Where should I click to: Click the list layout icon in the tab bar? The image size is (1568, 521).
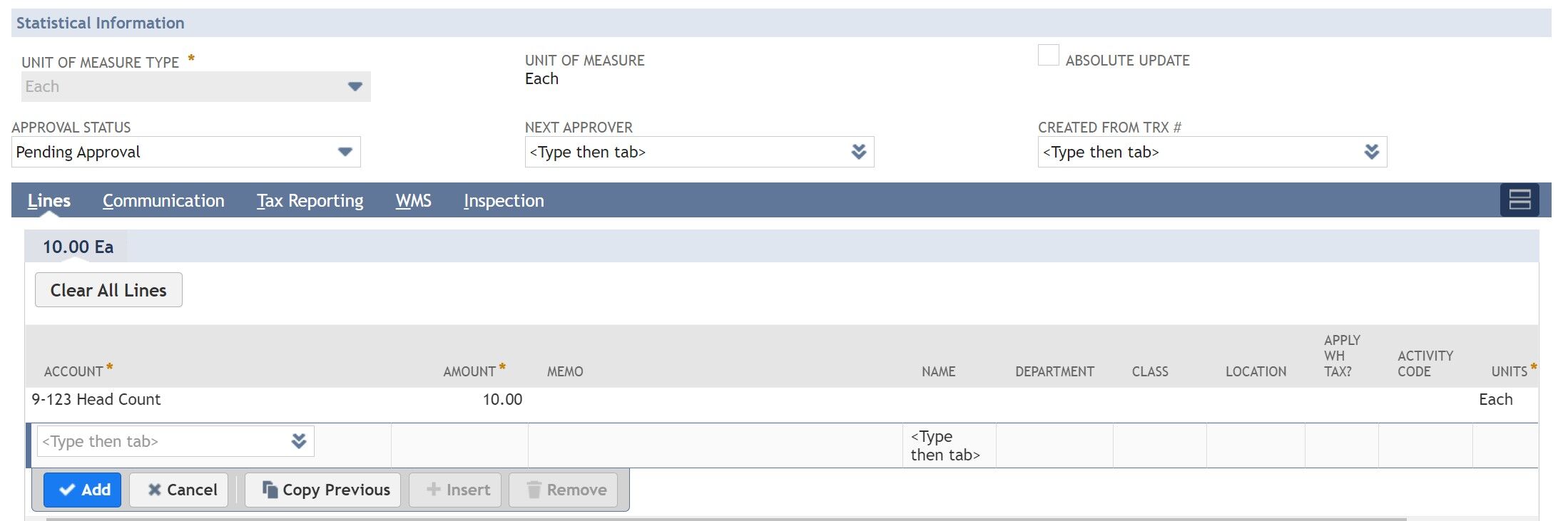click(x=1520, y=200)
